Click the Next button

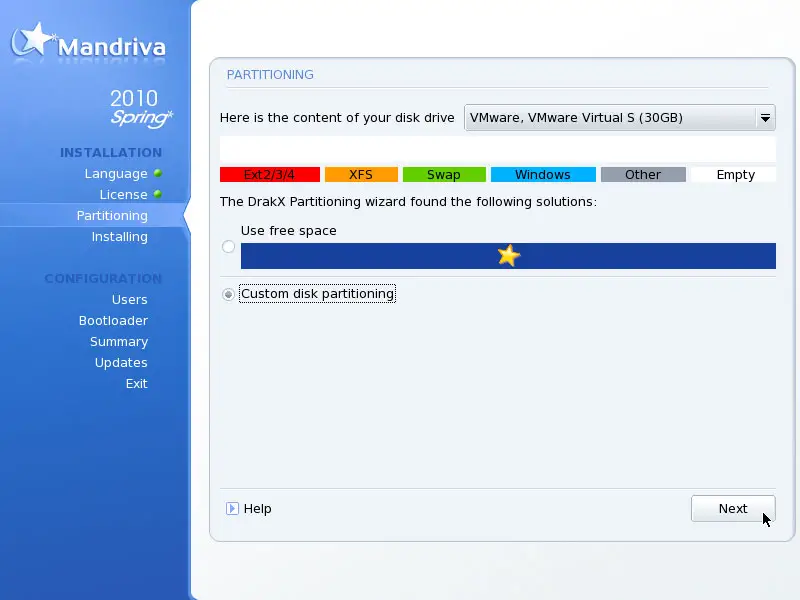click(x=733, y=509)
